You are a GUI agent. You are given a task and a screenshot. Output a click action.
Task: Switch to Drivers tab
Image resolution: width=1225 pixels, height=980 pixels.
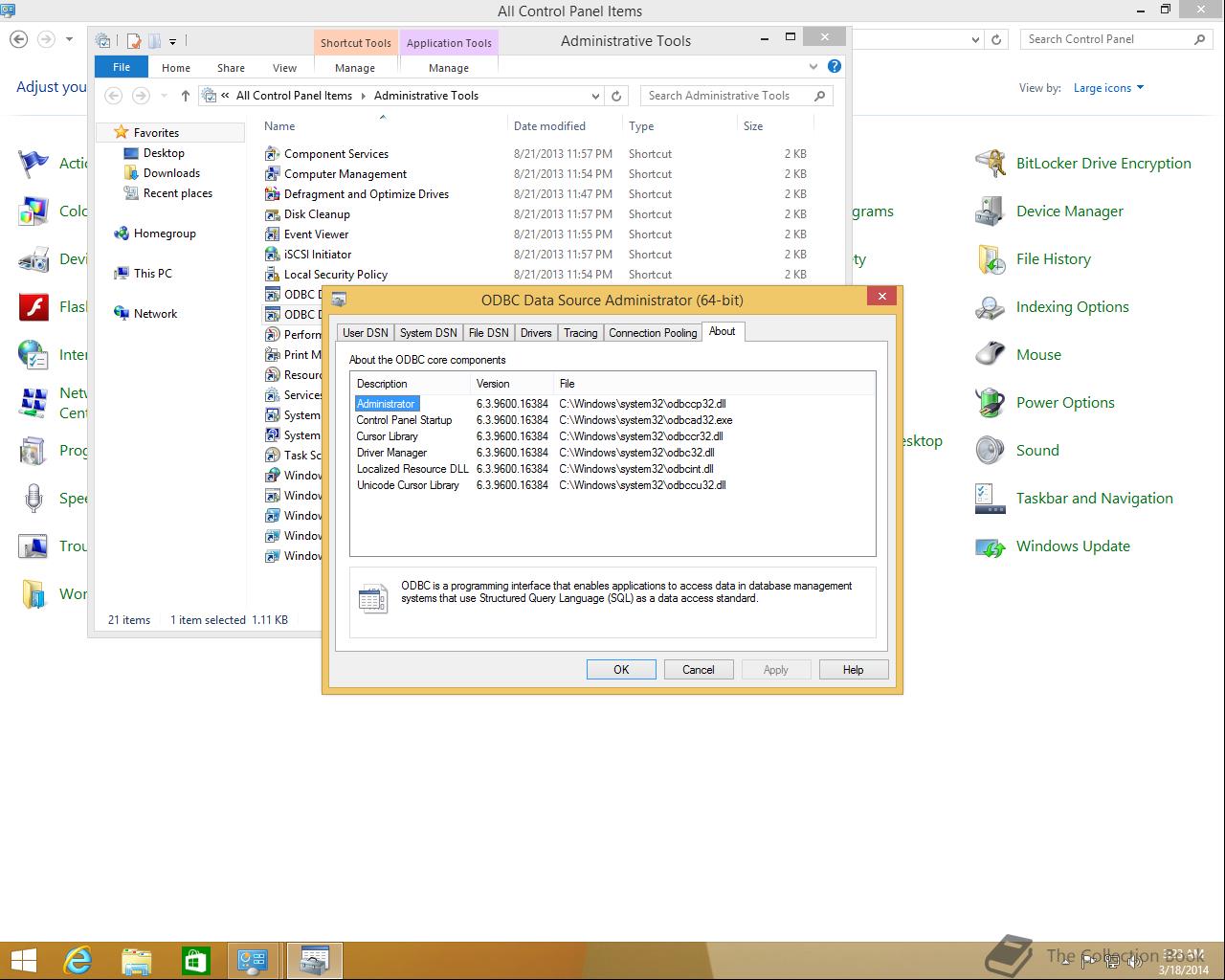[x=536, y=333]
